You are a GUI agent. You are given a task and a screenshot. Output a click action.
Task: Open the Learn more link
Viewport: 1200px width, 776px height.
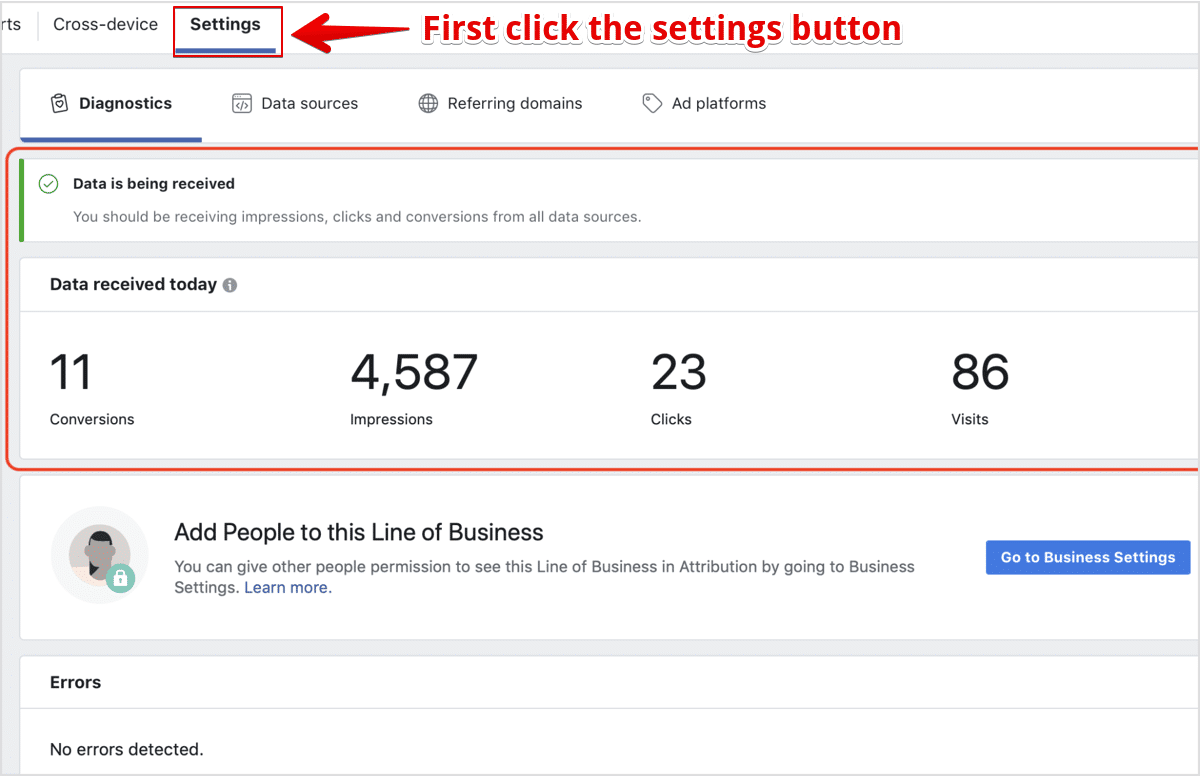click(287, 588)
